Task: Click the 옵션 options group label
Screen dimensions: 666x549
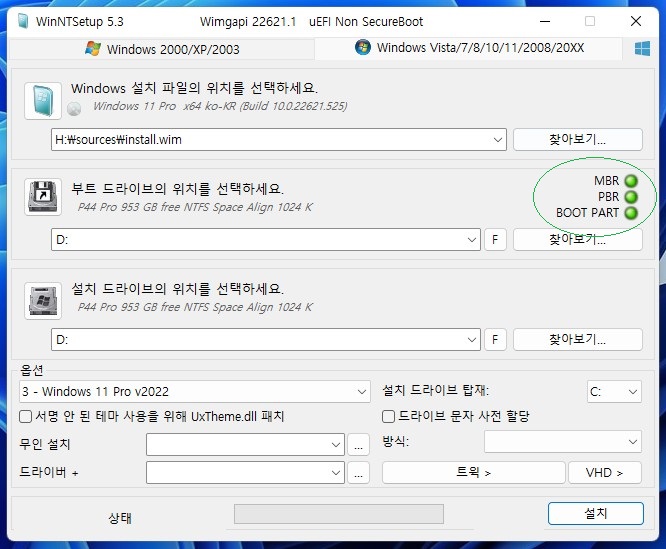Action: (32, 370)
